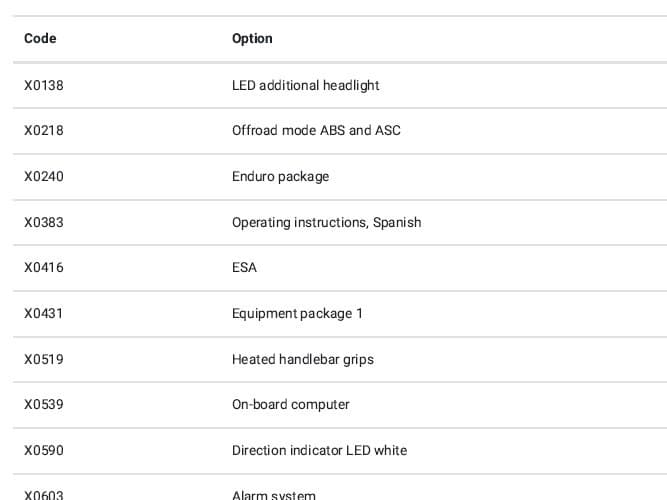667x500 pixels.
Task: Select Heated handlebar grips entry
Action: pos(302,359)
